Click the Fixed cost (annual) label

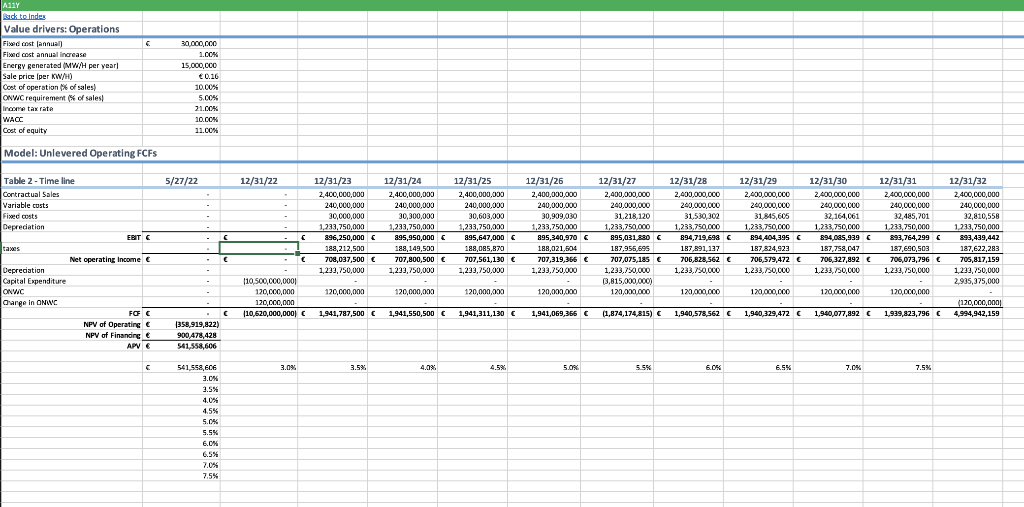click(33, 44)
